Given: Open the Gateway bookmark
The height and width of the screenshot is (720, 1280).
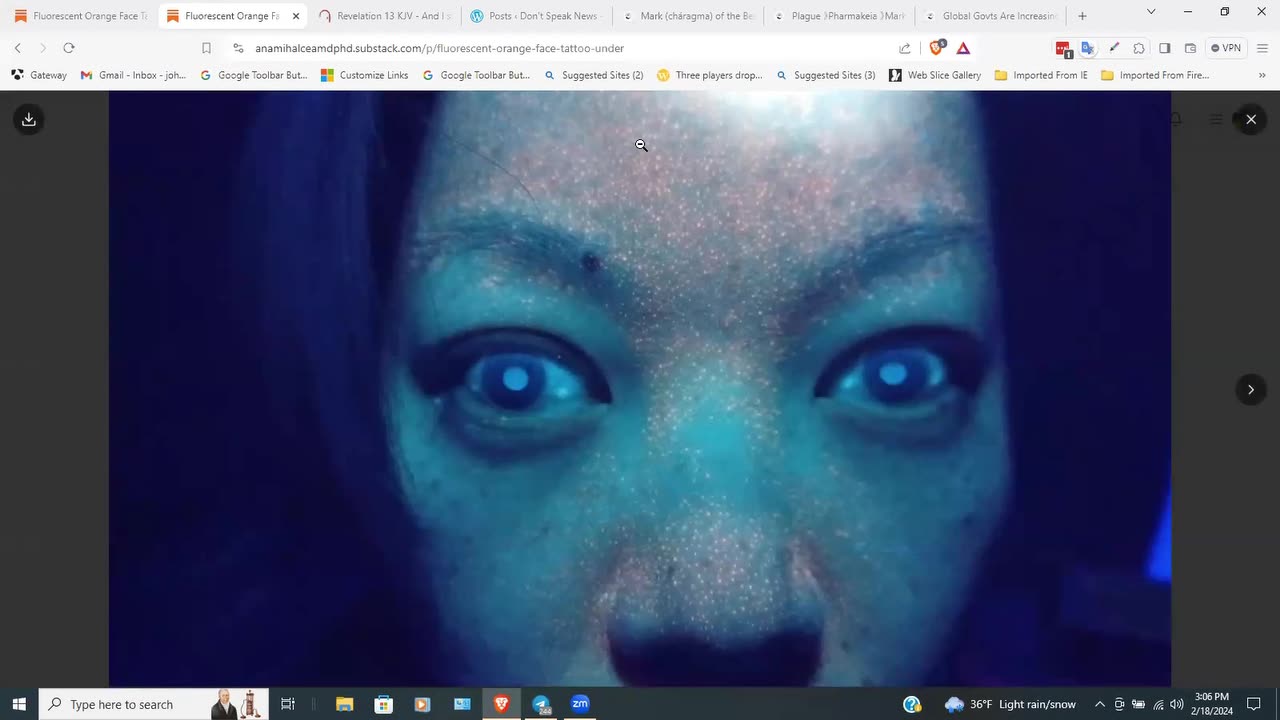Looking at the screenshot, I should point(39,75).
